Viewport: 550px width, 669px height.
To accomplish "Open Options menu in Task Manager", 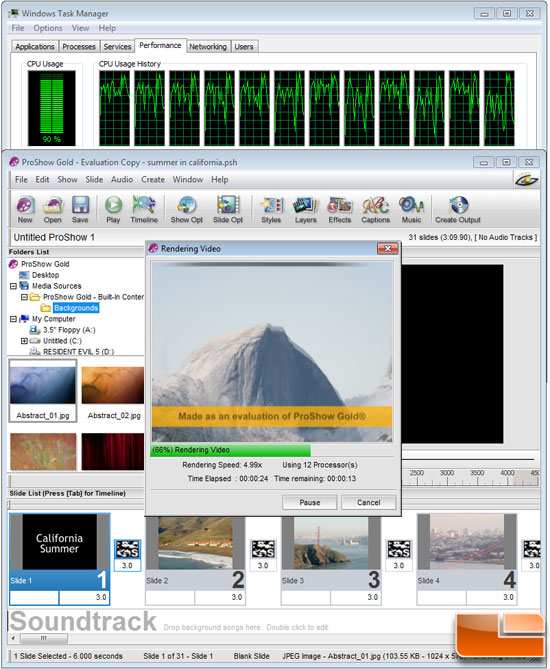I will 48,28.
